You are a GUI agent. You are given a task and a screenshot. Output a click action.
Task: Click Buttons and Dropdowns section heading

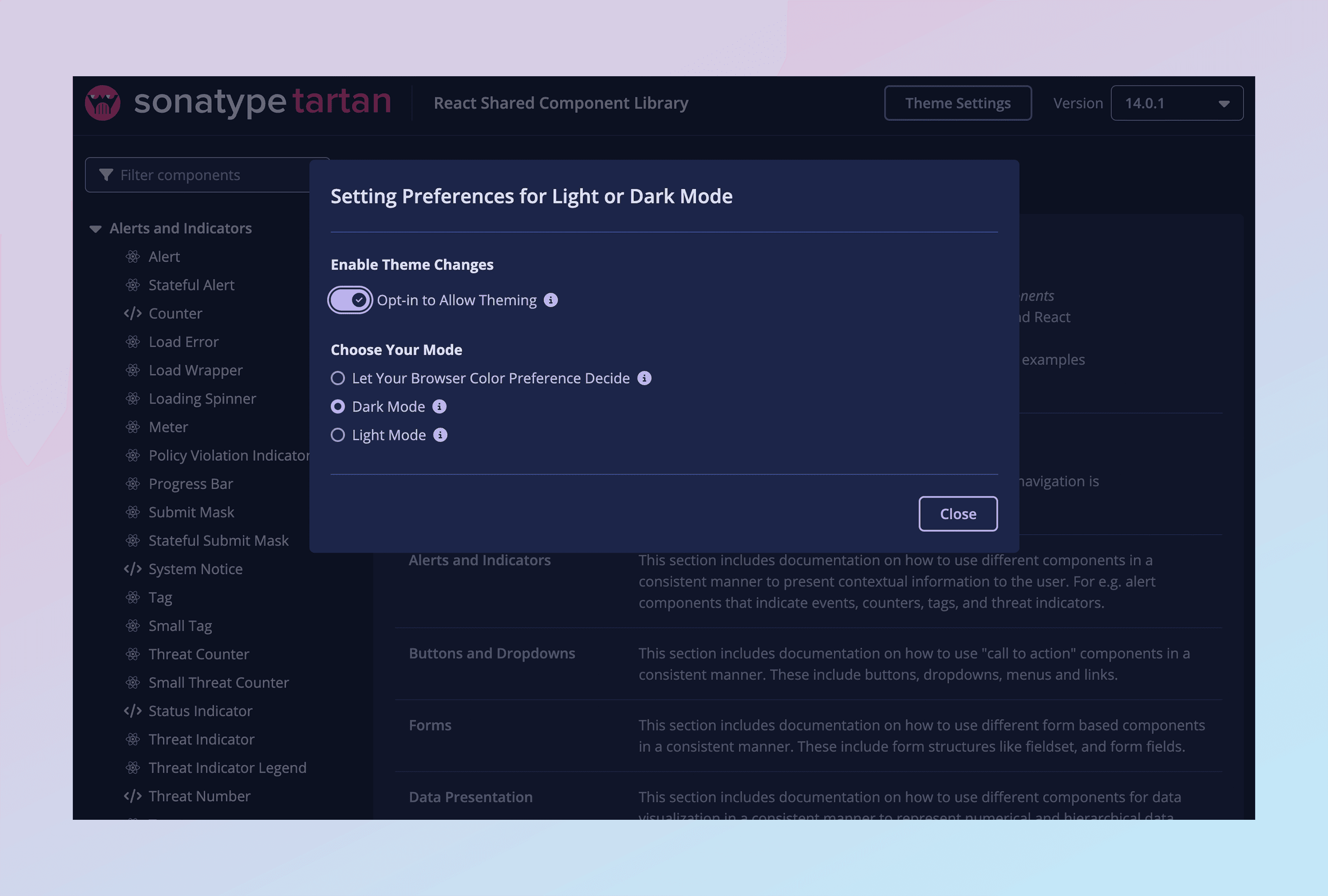[x=492, y=653]
